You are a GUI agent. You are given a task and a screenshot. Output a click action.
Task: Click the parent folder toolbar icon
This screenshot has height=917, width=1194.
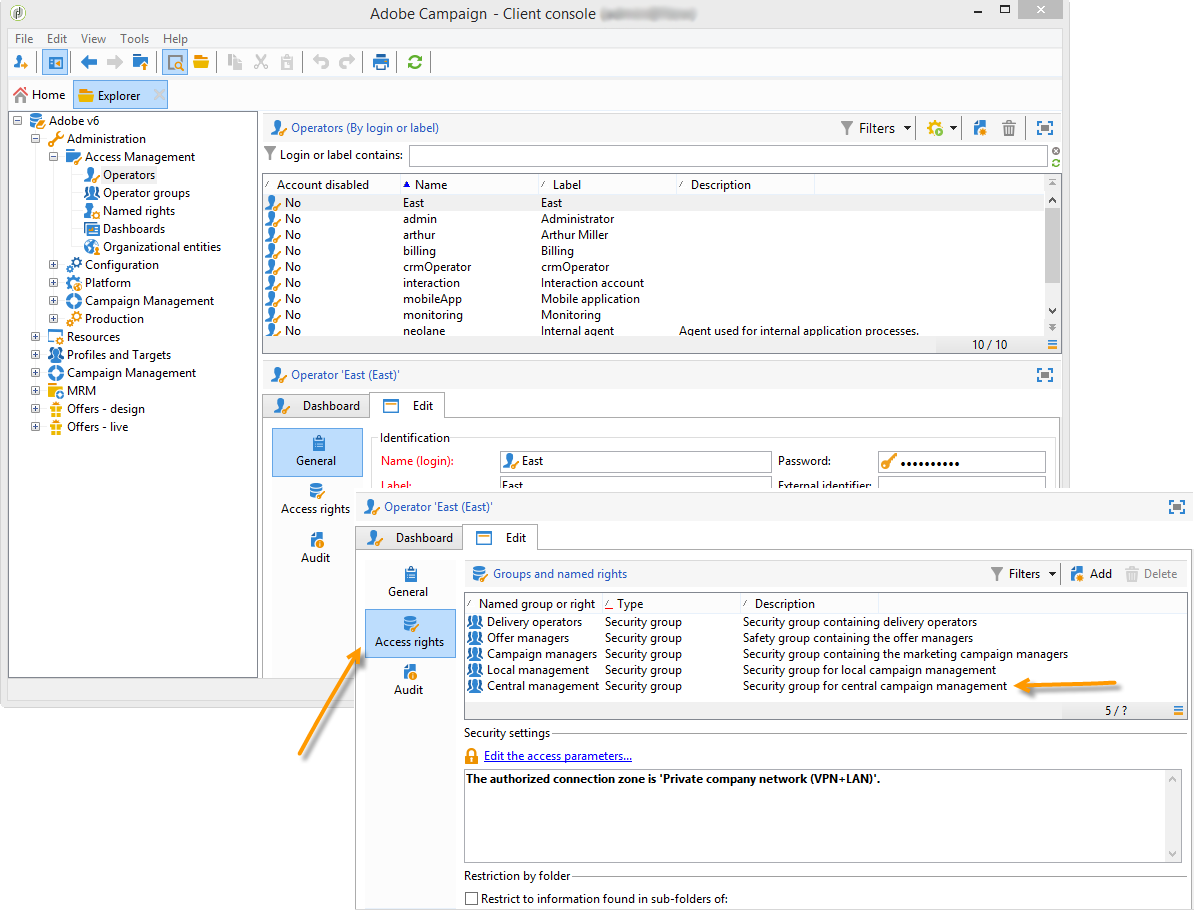(141, 62)
